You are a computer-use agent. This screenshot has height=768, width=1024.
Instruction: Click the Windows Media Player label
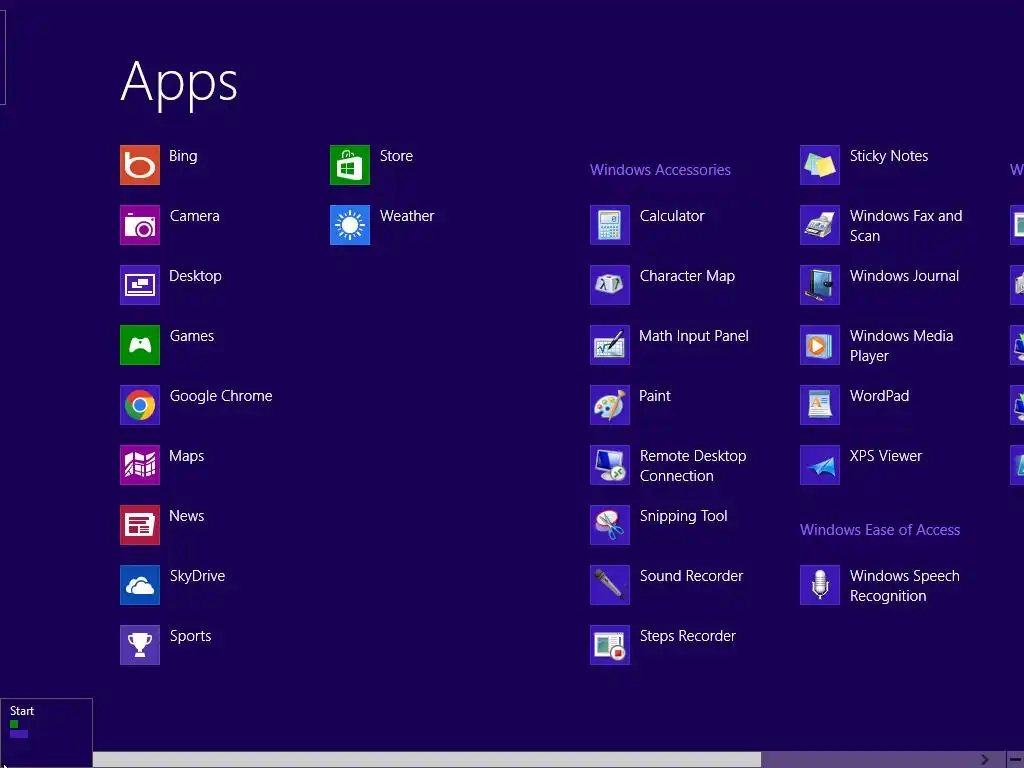coord(901,345)
